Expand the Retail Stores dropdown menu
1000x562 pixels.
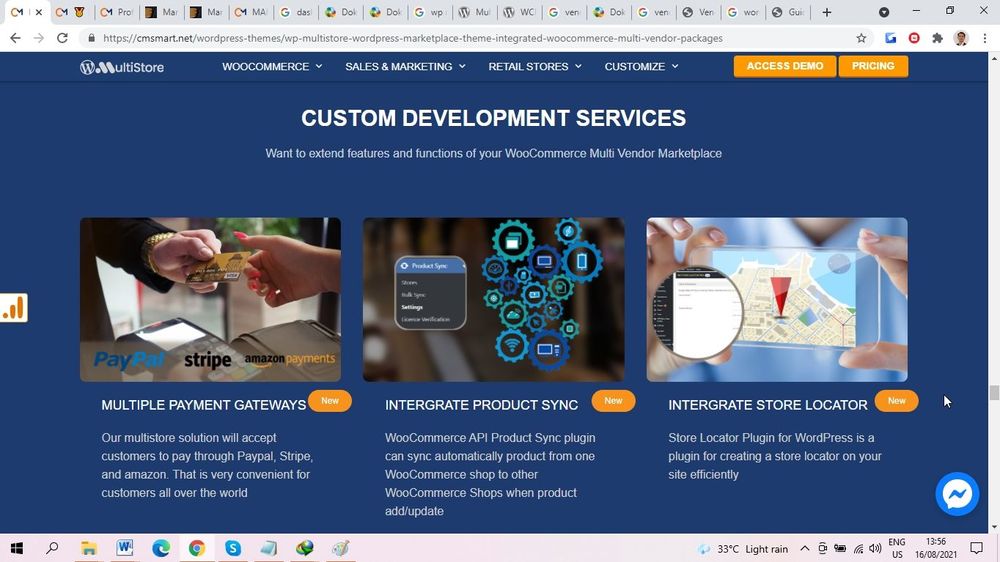tap(534, 67)
